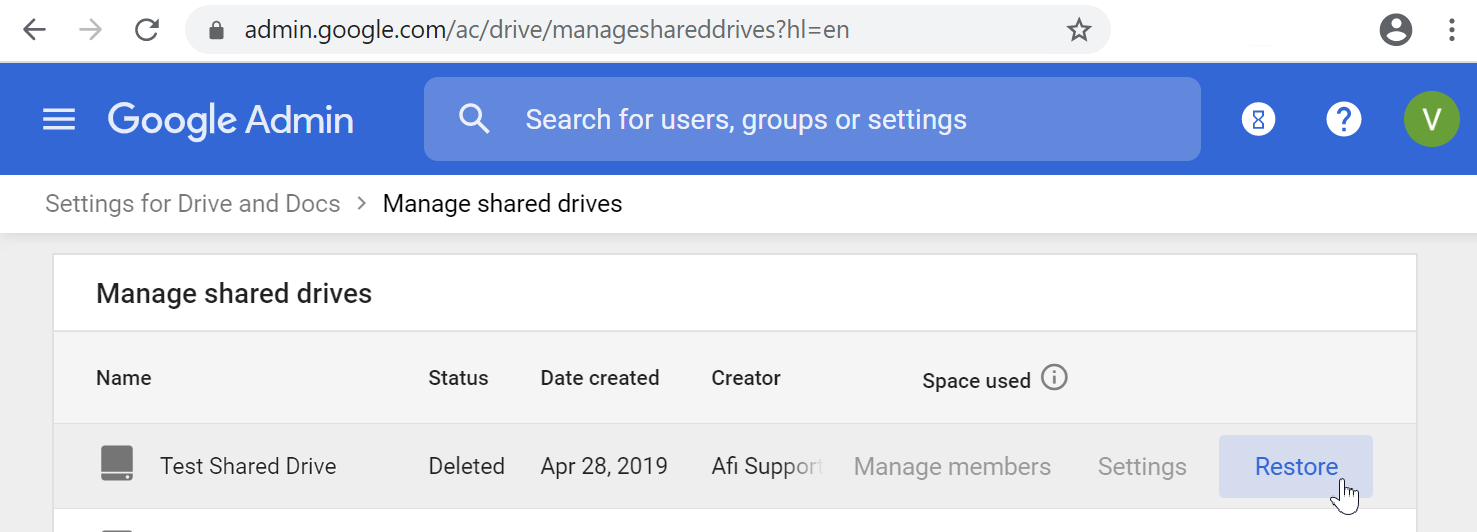This screenshot has width=1477, height=532.
Task: Click the Creator column header
Action: (x=746, y=378)
